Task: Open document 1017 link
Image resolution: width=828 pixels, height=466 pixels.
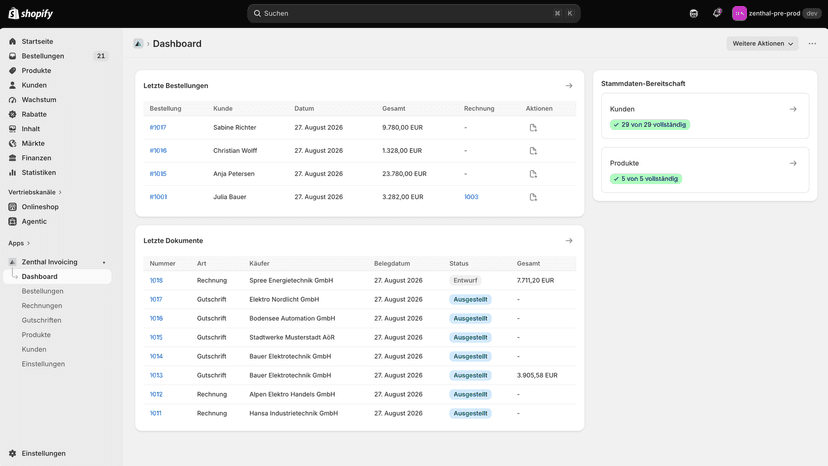Action: tap(156, 300)
